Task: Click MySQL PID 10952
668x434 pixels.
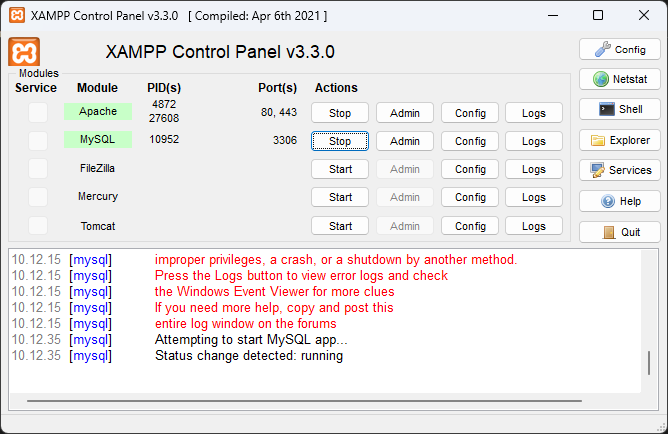Action: click(x=164, y=139)
